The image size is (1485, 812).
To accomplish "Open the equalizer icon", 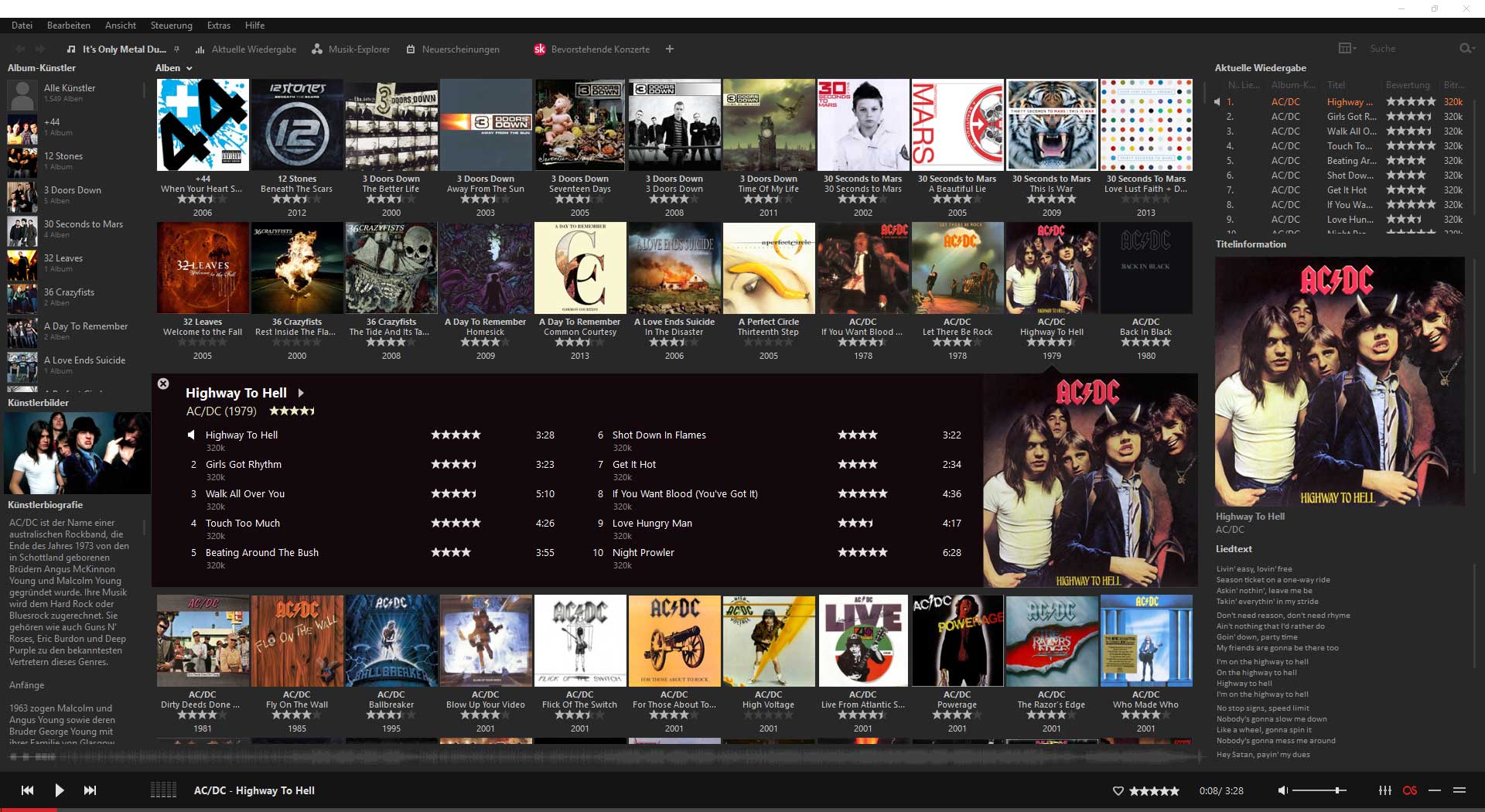I will click(x=1385, y=790).
